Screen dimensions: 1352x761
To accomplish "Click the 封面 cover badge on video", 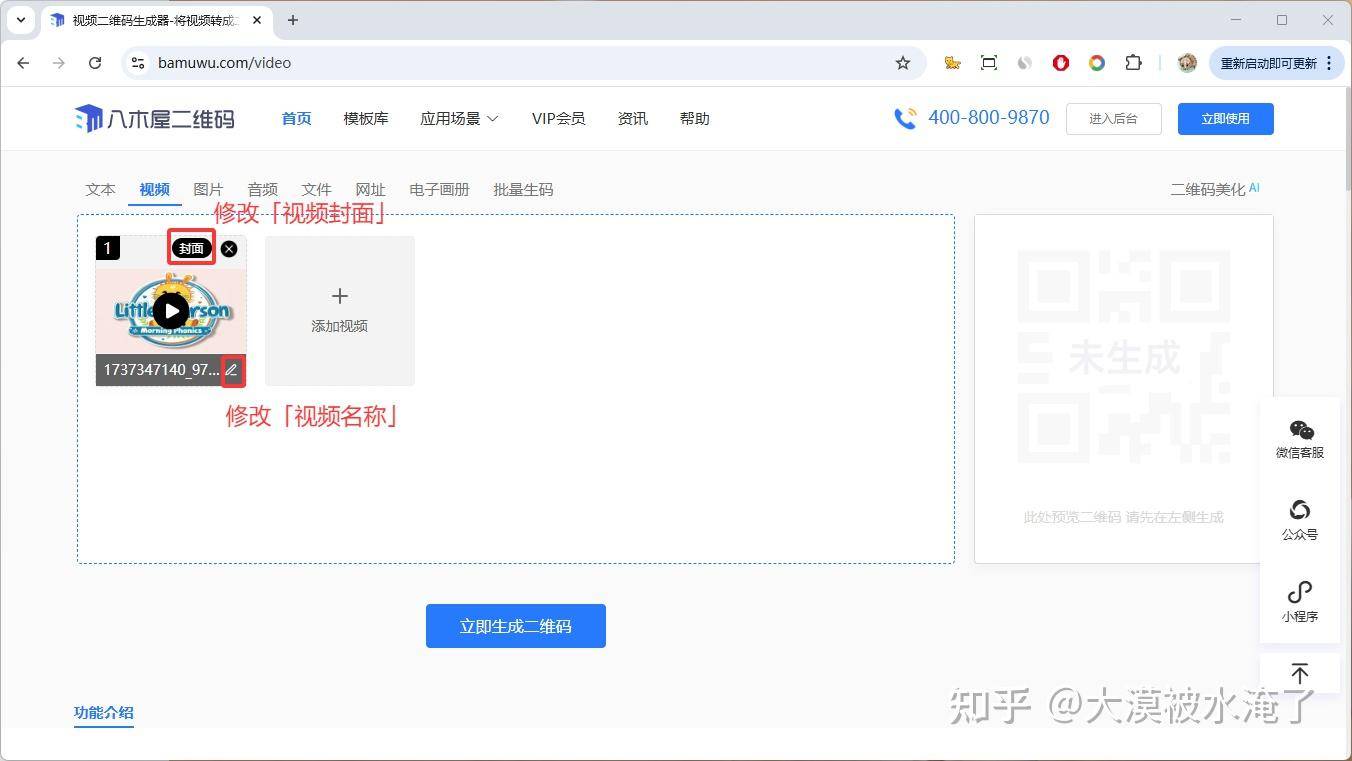I will click(192, 248).
